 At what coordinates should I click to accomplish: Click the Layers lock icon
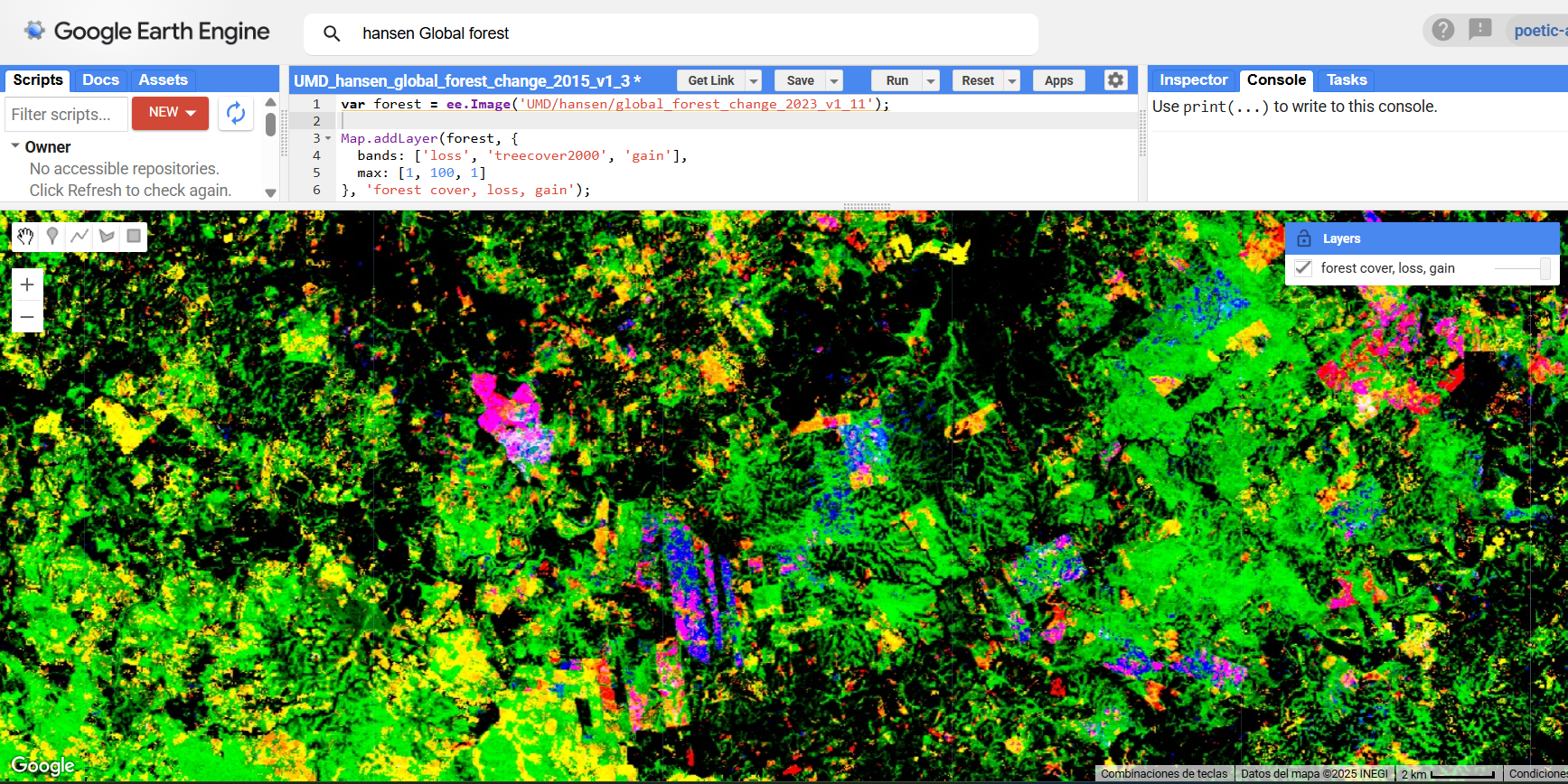pos(1304,238)
